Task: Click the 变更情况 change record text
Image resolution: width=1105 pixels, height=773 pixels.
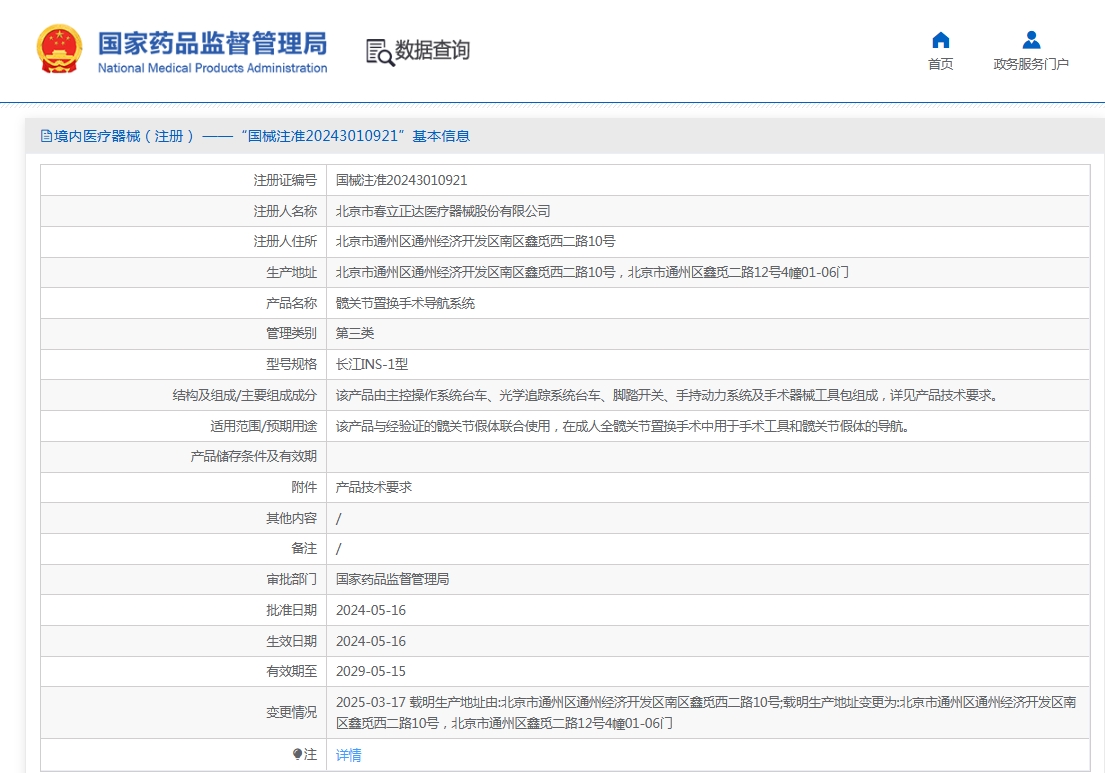Action: click(705, 712)
